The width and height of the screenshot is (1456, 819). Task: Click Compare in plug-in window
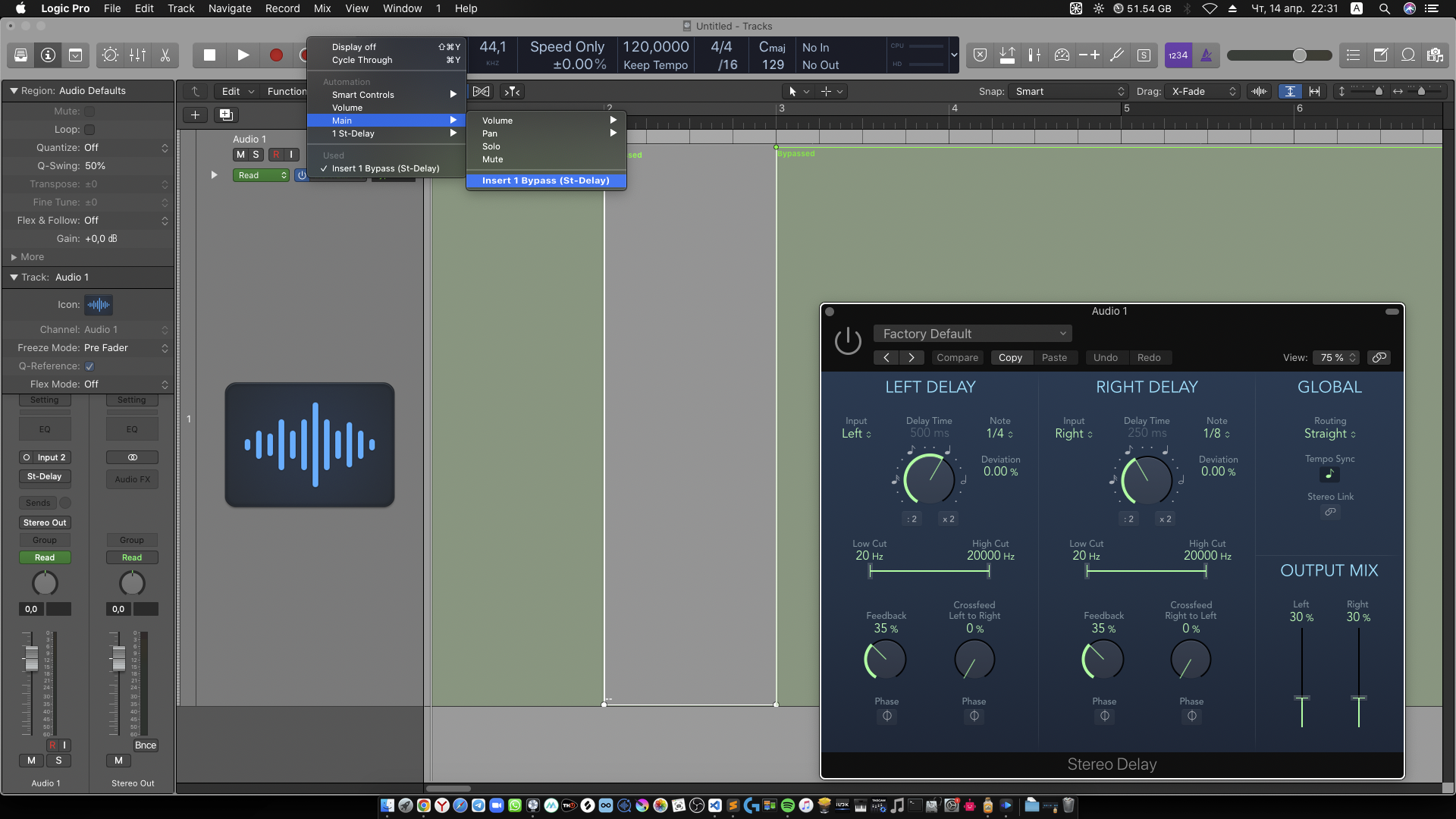point(957,358)
